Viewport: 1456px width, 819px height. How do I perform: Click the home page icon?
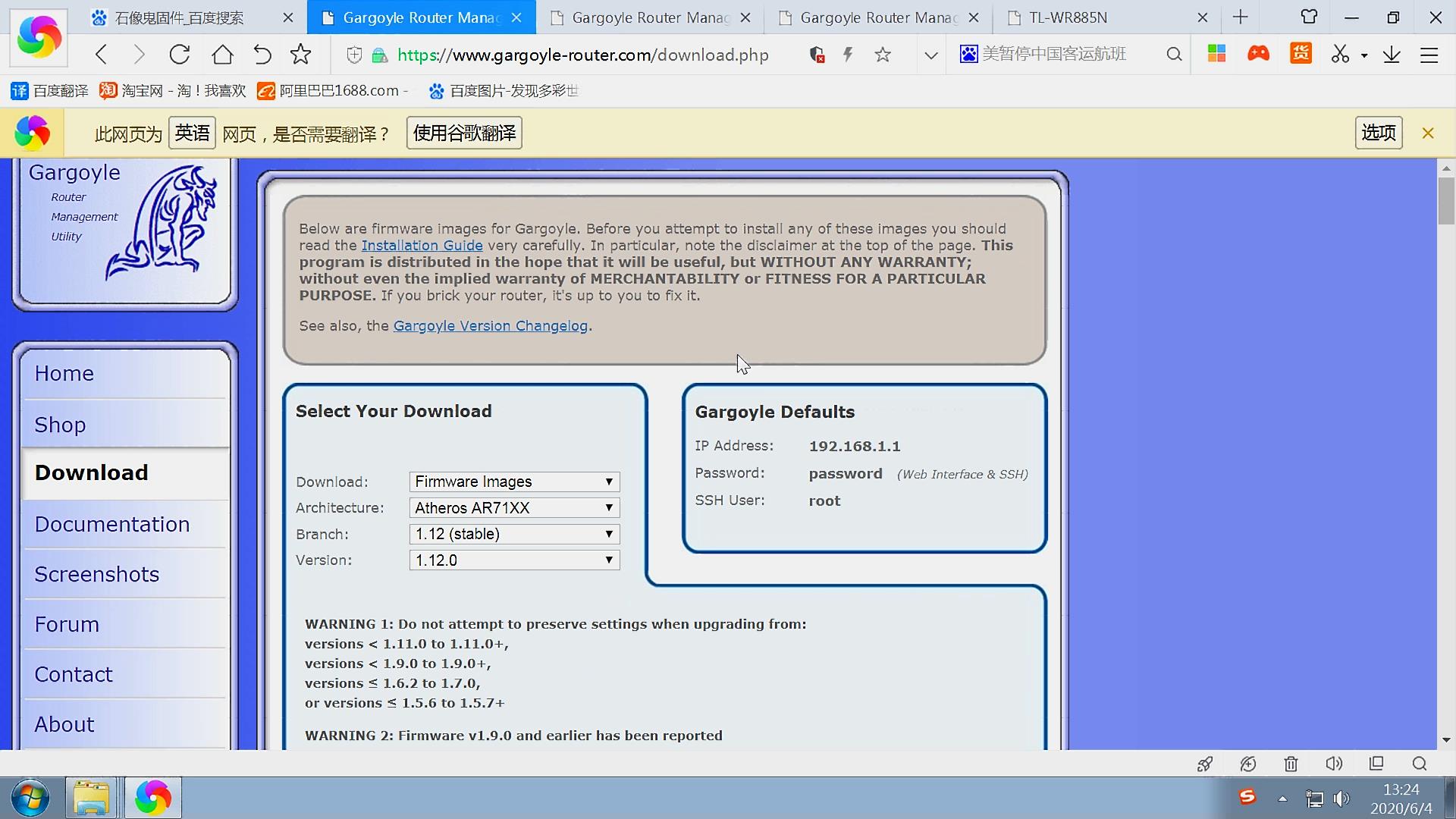pyautogui.click(x=222, y=55)
